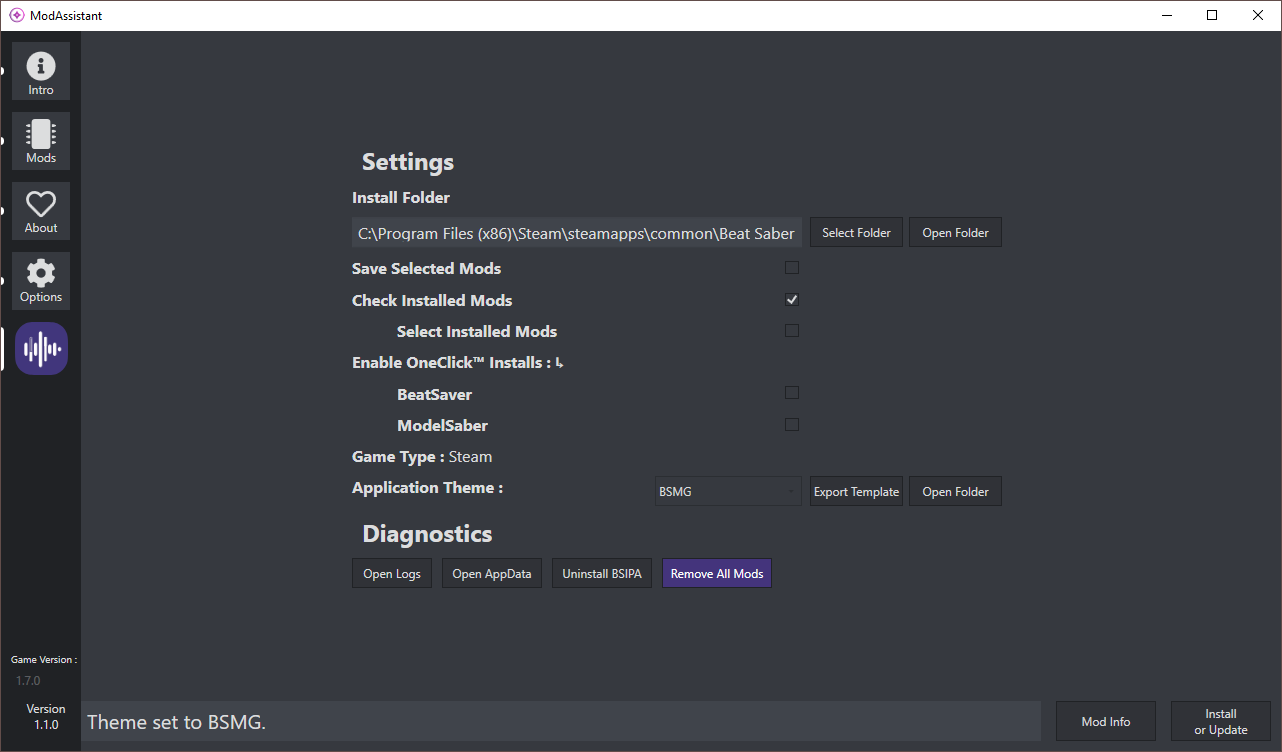
Task: Click the Diagnostics heading
Action: (x=427, y=533)
